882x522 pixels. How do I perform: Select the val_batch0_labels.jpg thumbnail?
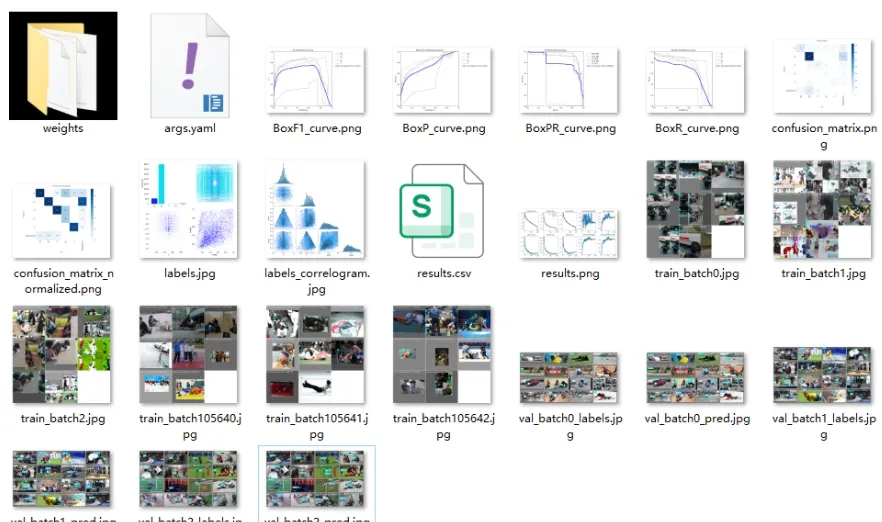point(569,378)
